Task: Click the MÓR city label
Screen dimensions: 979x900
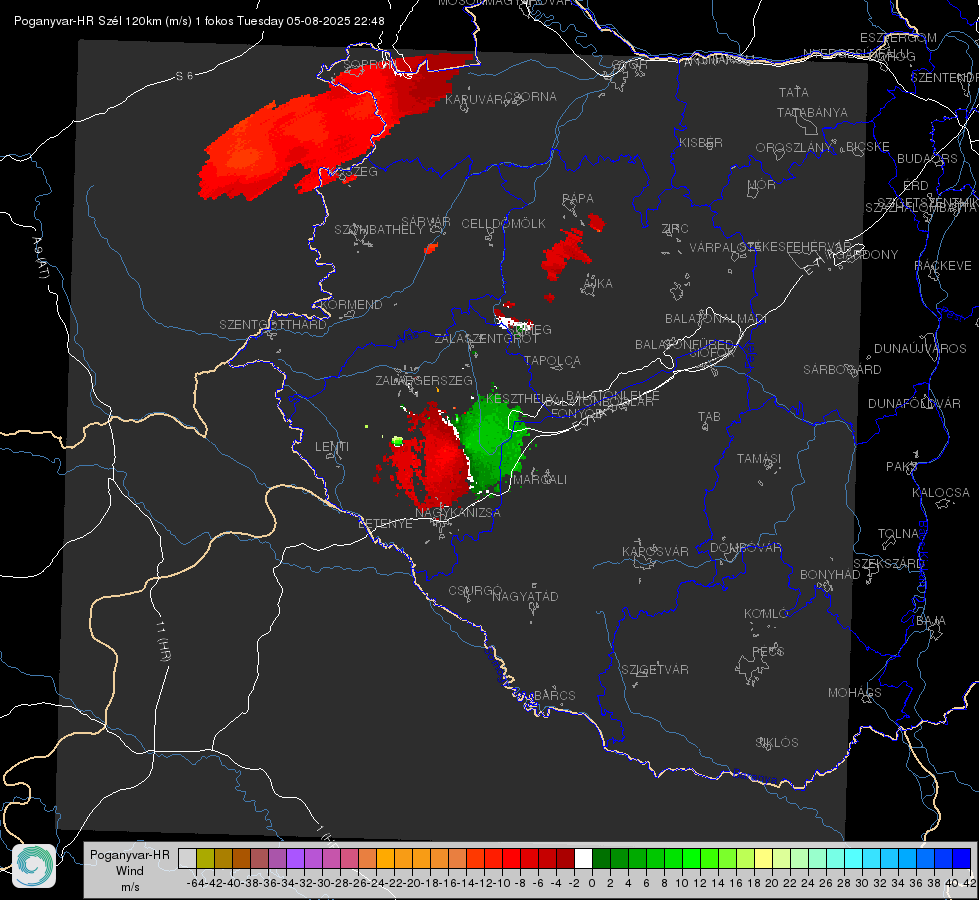Action: [x=762, y=184]
